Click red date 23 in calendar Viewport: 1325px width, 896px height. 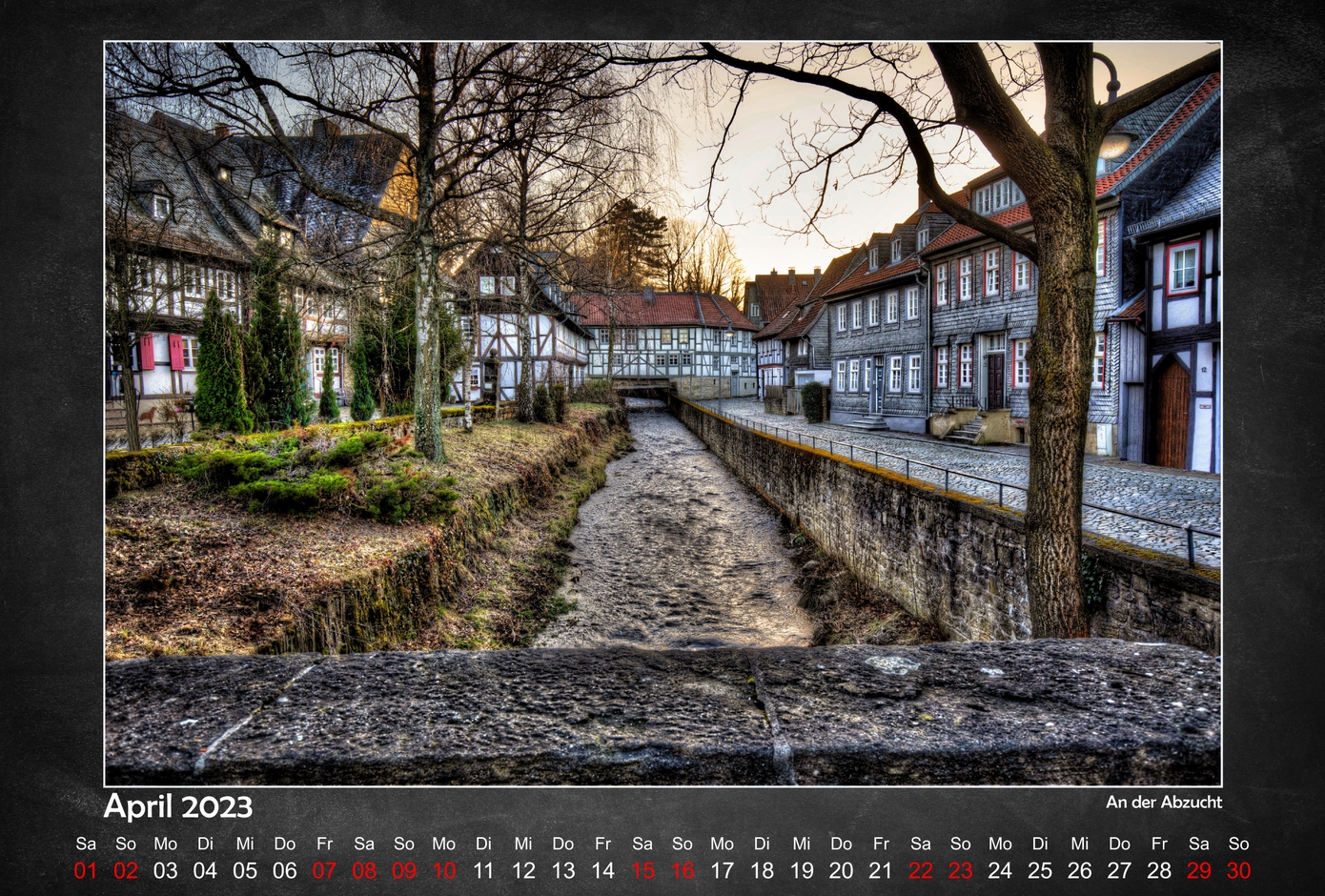point(960,870)
